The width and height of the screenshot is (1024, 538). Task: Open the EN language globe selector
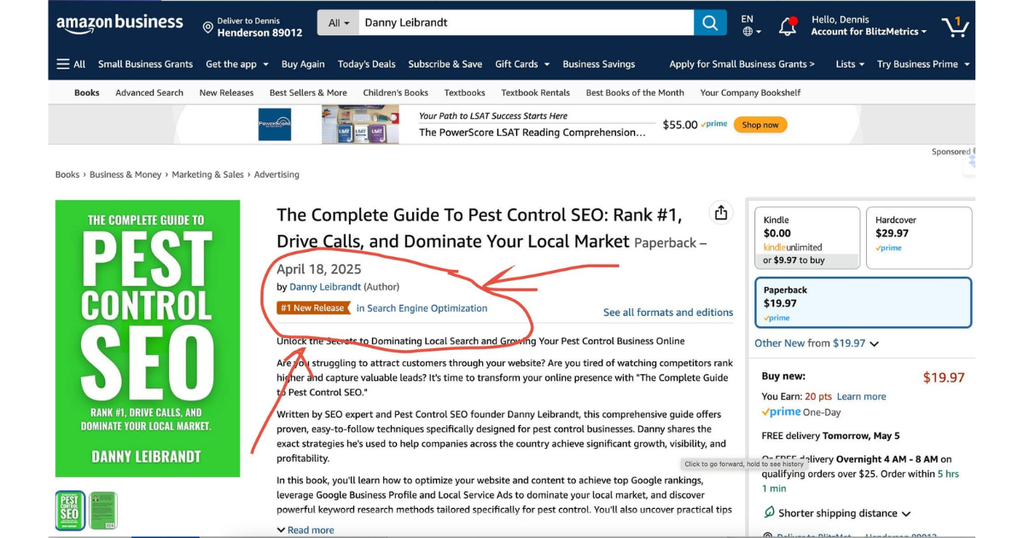751,25
